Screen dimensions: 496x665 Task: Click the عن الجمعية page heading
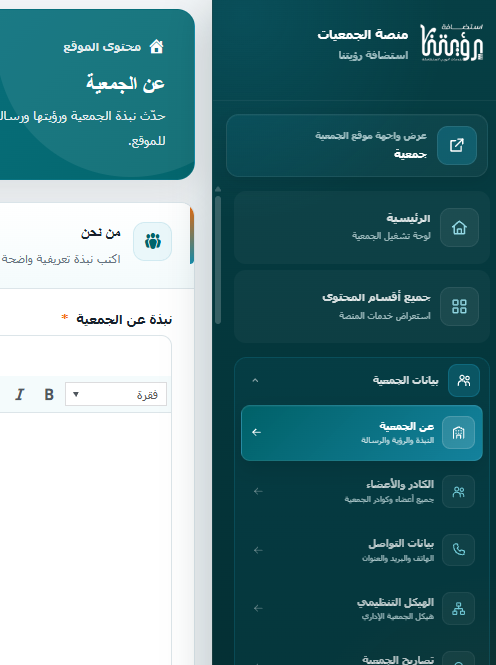point(125,83)
